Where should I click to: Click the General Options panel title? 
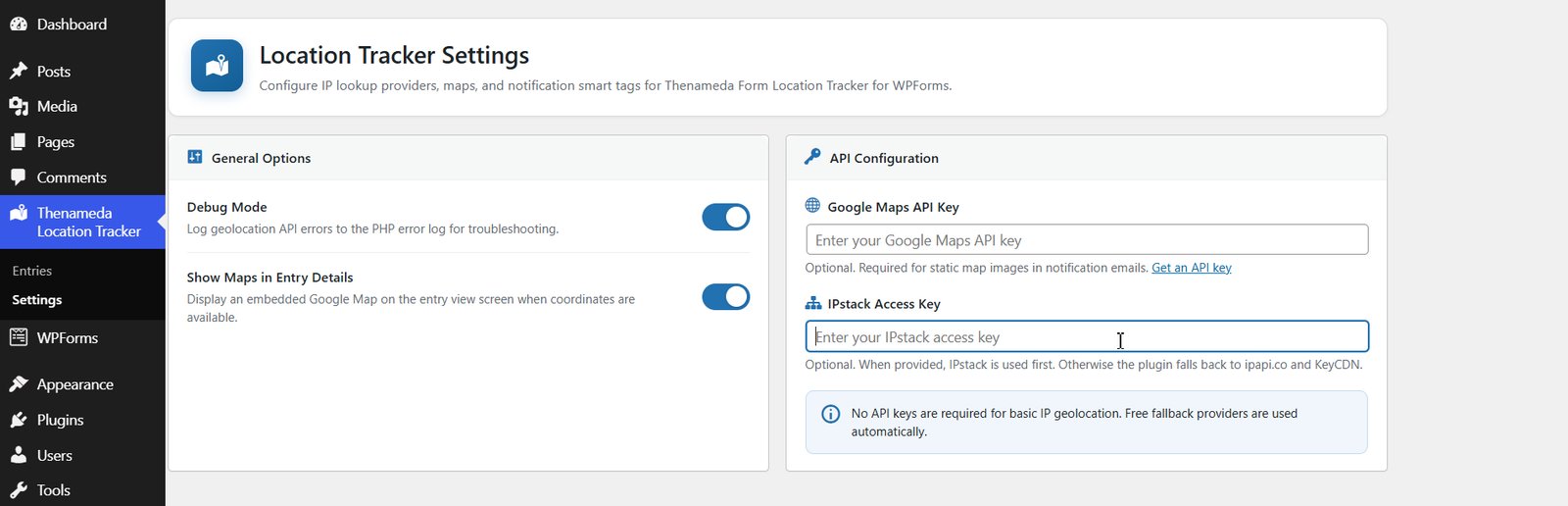262,158
